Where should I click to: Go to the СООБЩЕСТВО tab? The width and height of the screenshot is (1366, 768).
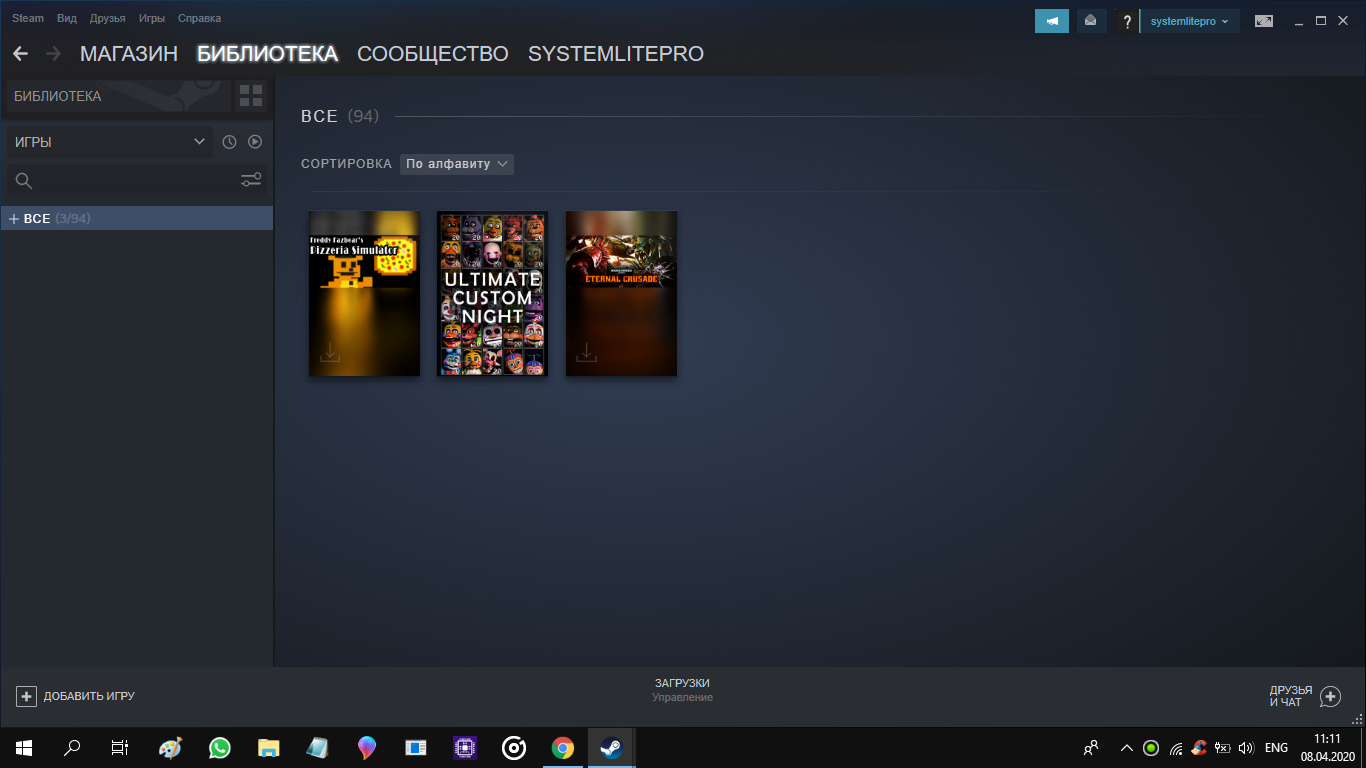tap(433, 54)
